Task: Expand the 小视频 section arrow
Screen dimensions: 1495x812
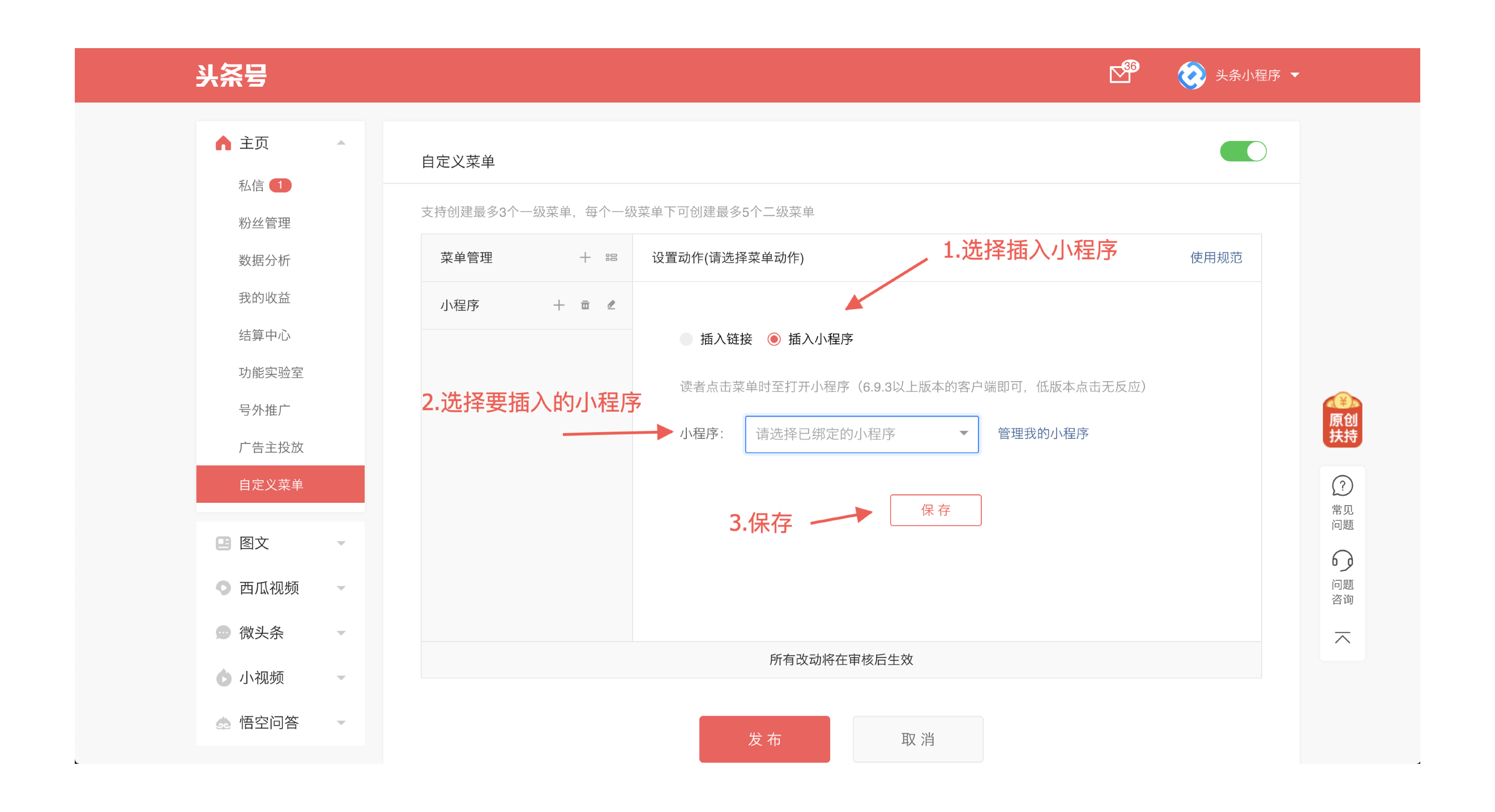Action: (x=341, y=677)
